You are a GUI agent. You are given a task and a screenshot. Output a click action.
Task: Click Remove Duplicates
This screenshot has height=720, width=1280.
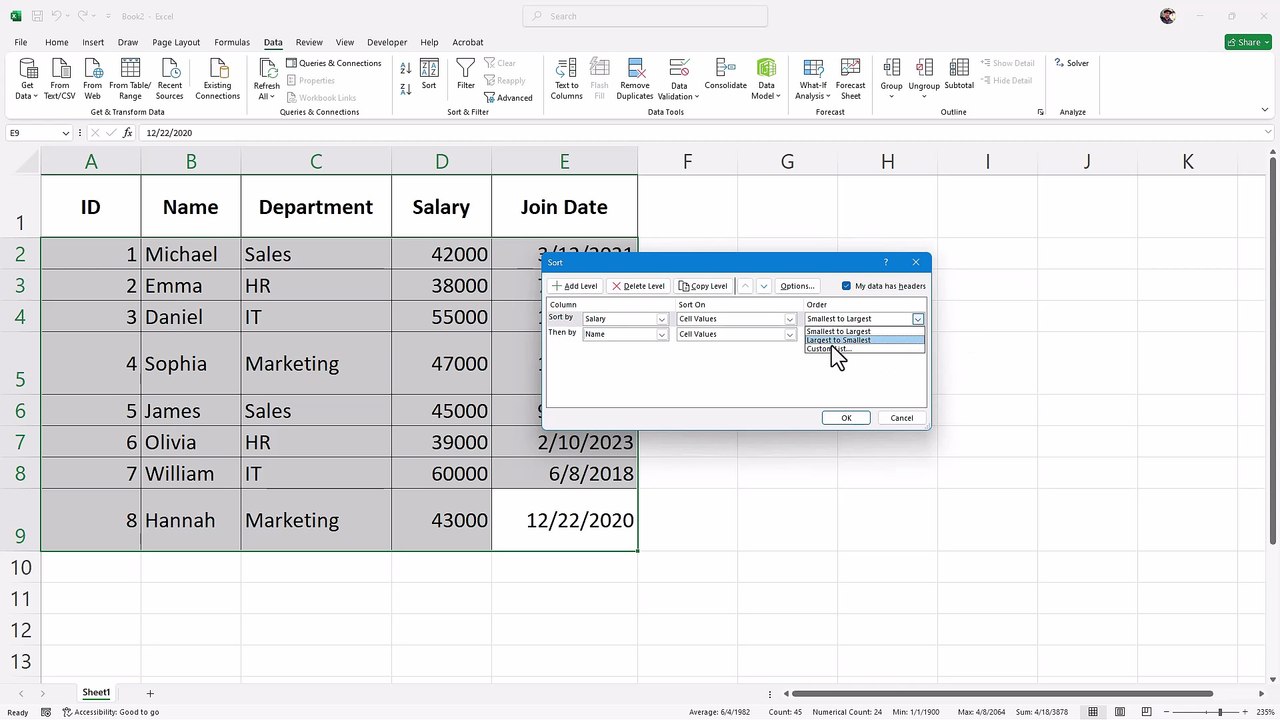pos(635,78)
